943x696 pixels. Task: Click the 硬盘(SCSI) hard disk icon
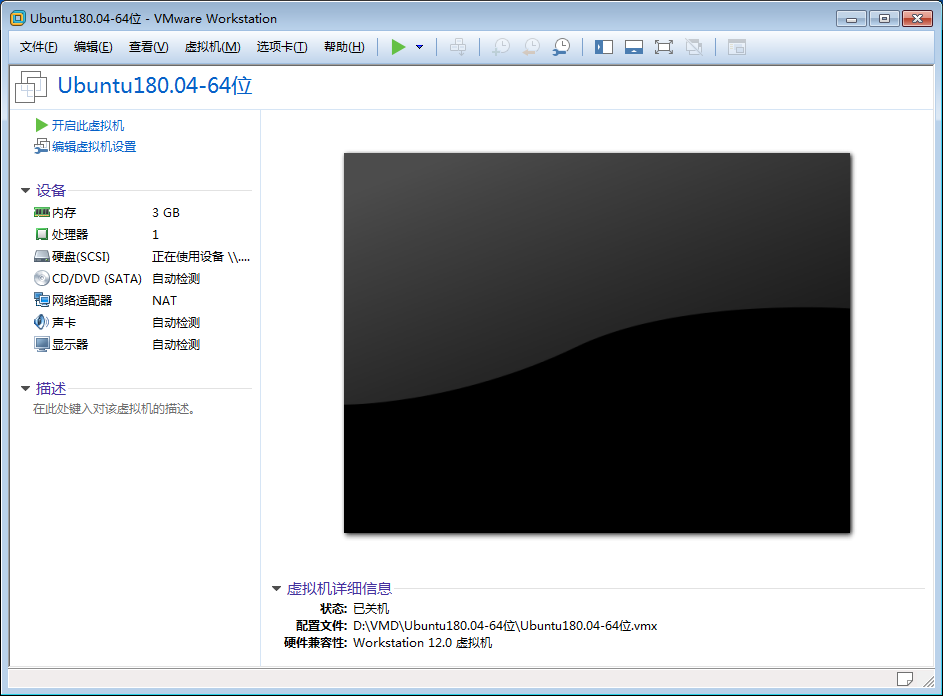41,257
